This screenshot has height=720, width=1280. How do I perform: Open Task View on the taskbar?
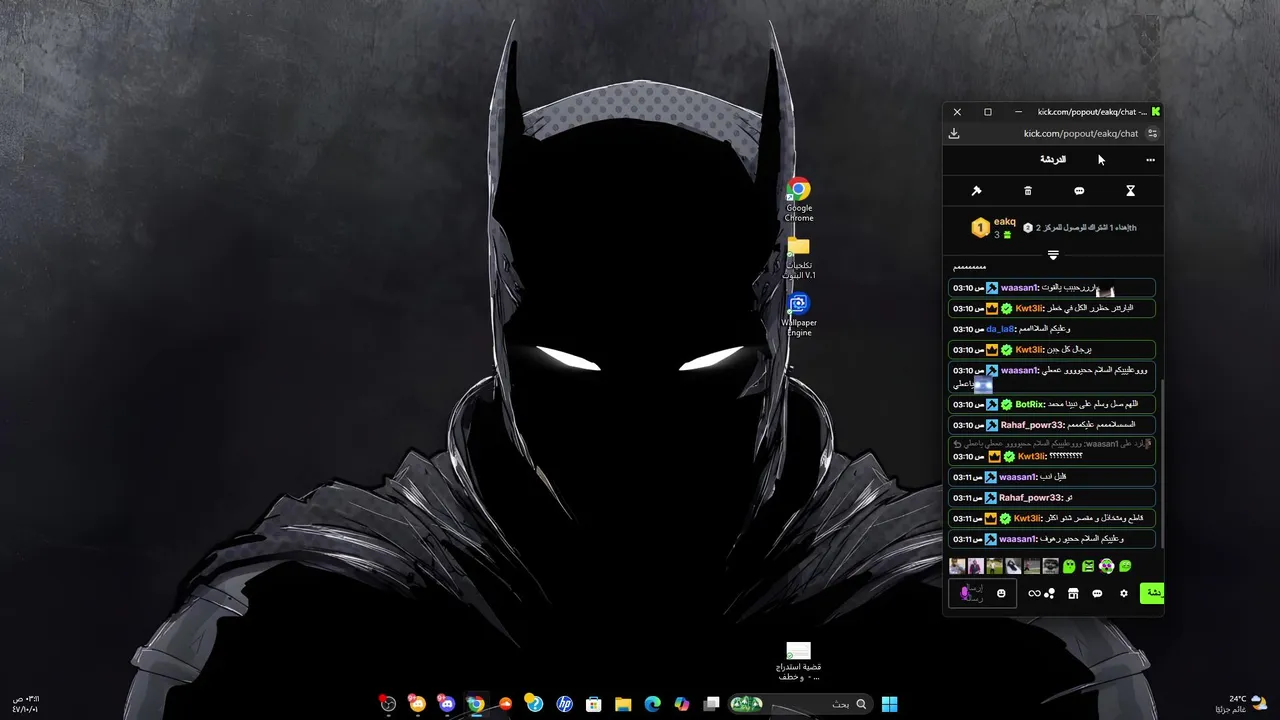(711, 704)
